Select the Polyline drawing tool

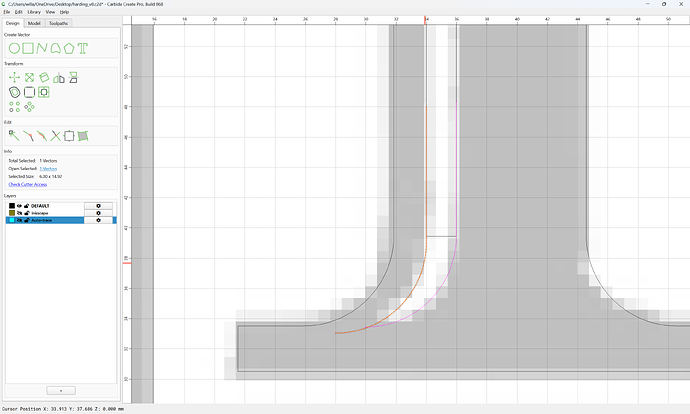[42, 48]
